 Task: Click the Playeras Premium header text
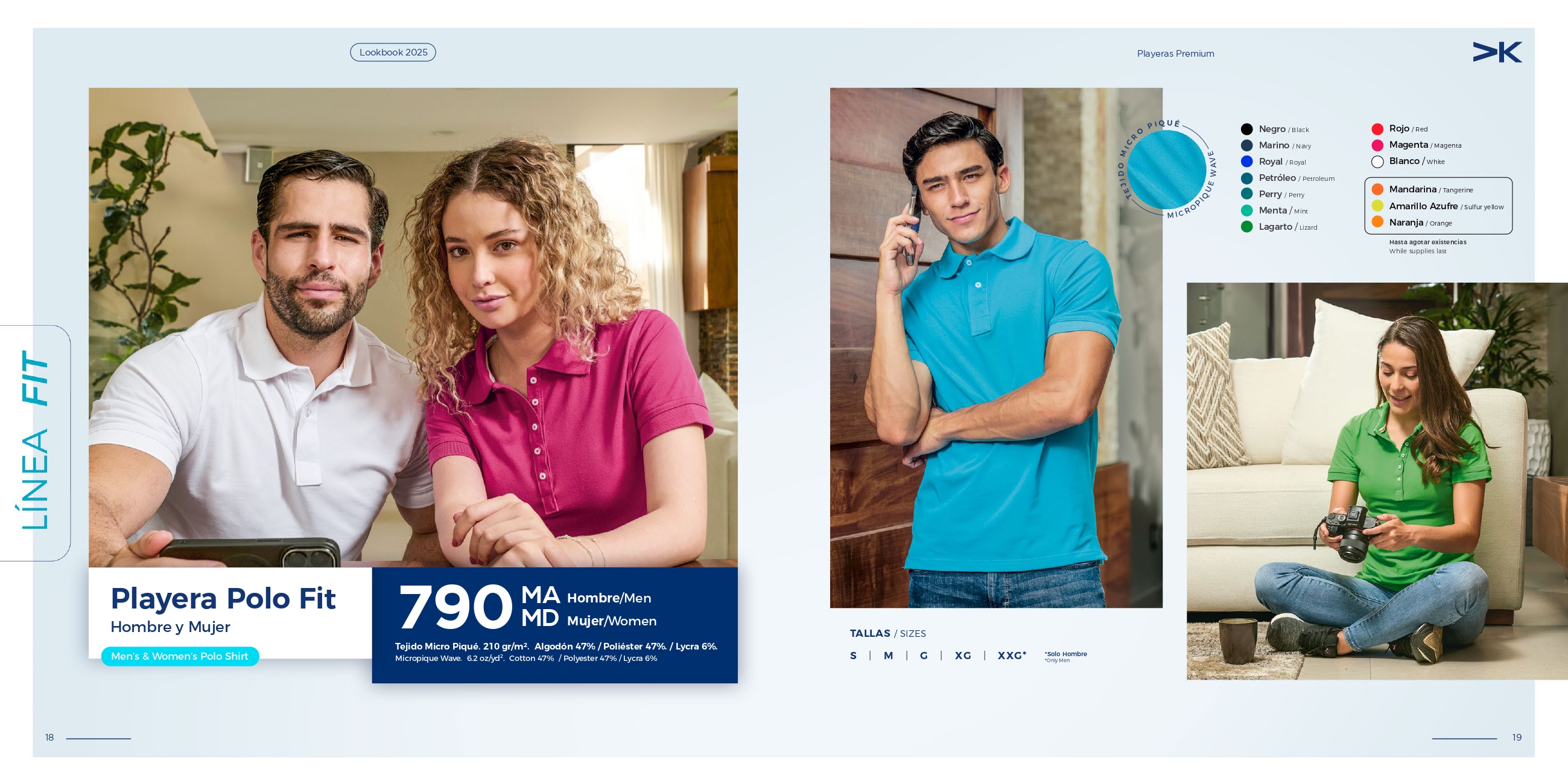[1175, 54]
